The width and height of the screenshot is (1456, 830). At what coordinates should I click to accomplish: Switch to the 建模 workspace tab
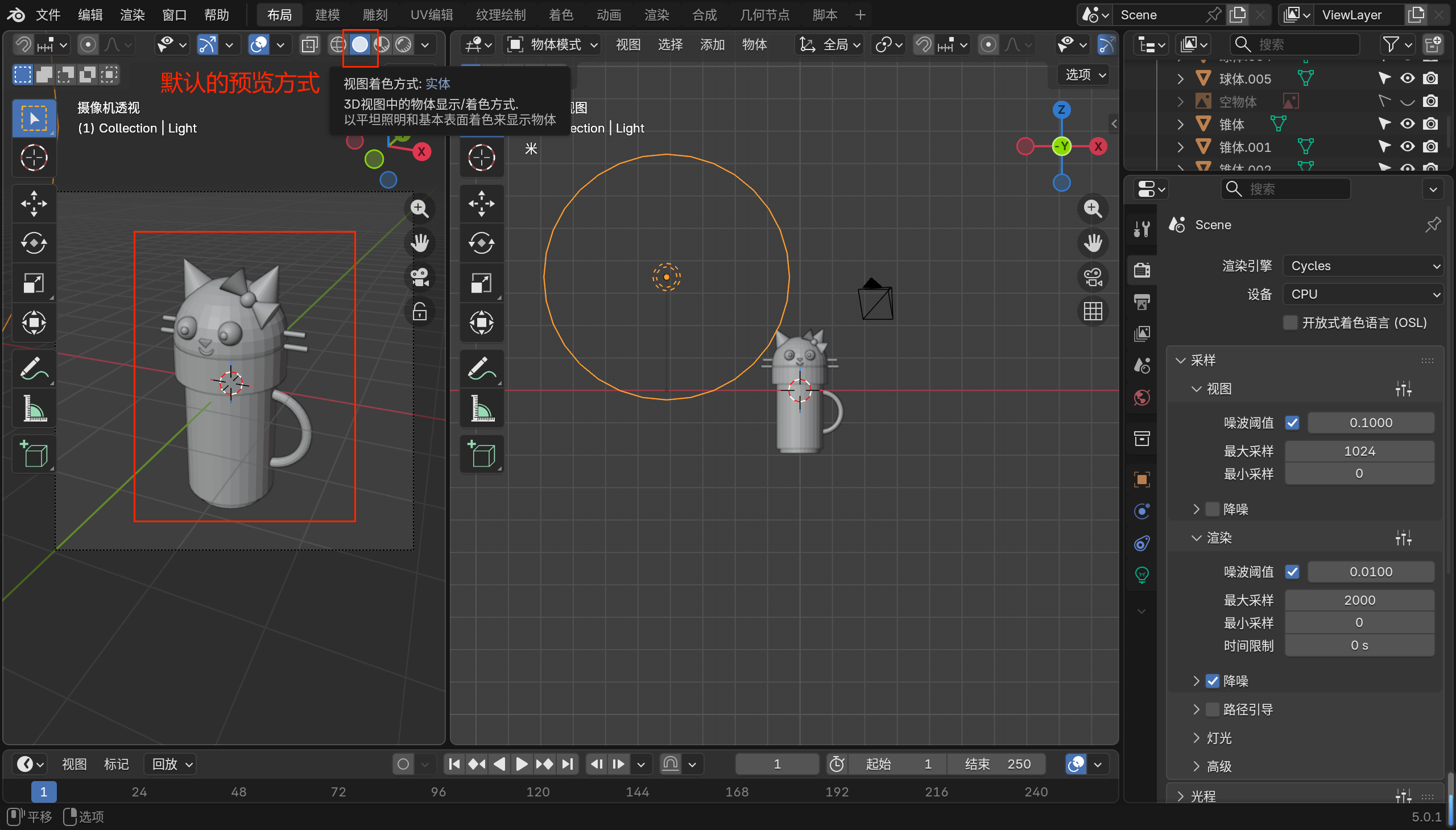(x=327, y=15)
